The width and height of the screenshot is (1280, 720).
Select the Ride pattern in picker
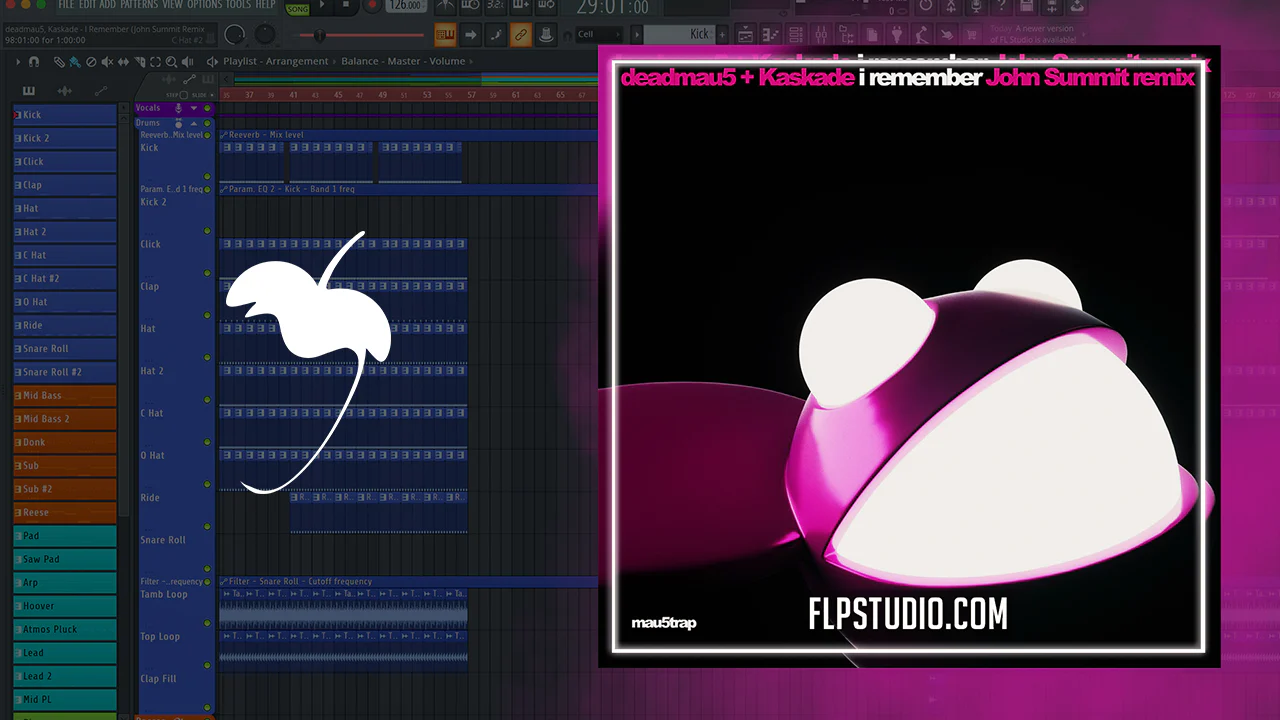65,325
